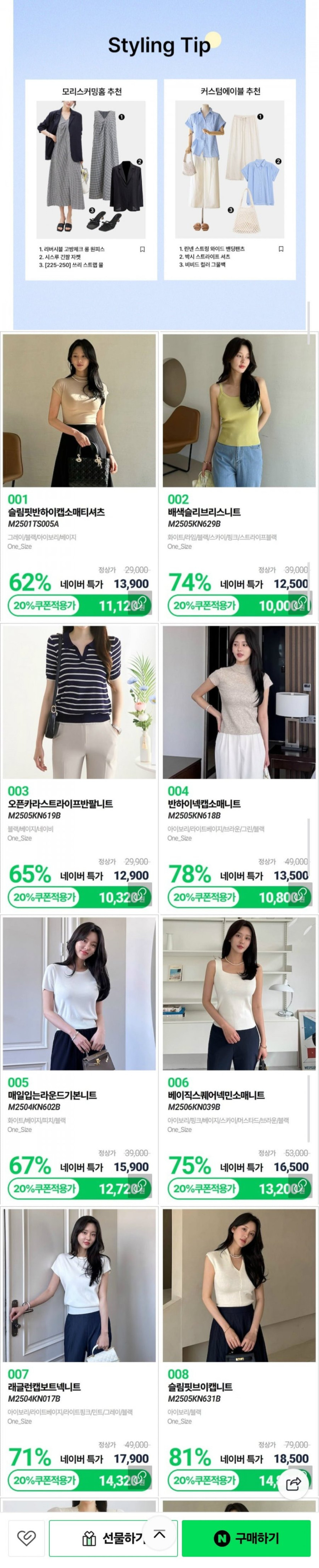Open striped 오픈카라스트라이프반팔니트 product image

pos(79,702)
